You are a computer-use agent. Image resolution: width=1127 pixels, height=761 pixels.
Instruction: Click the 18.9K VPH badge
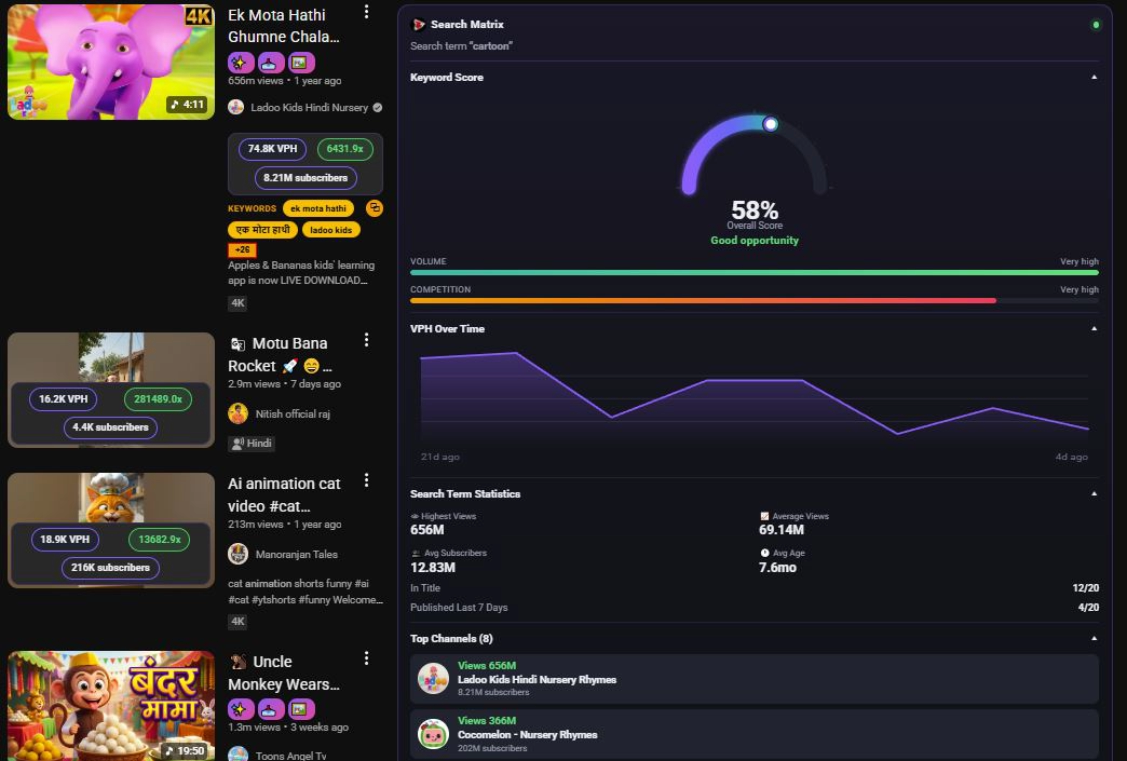(65, 539)
